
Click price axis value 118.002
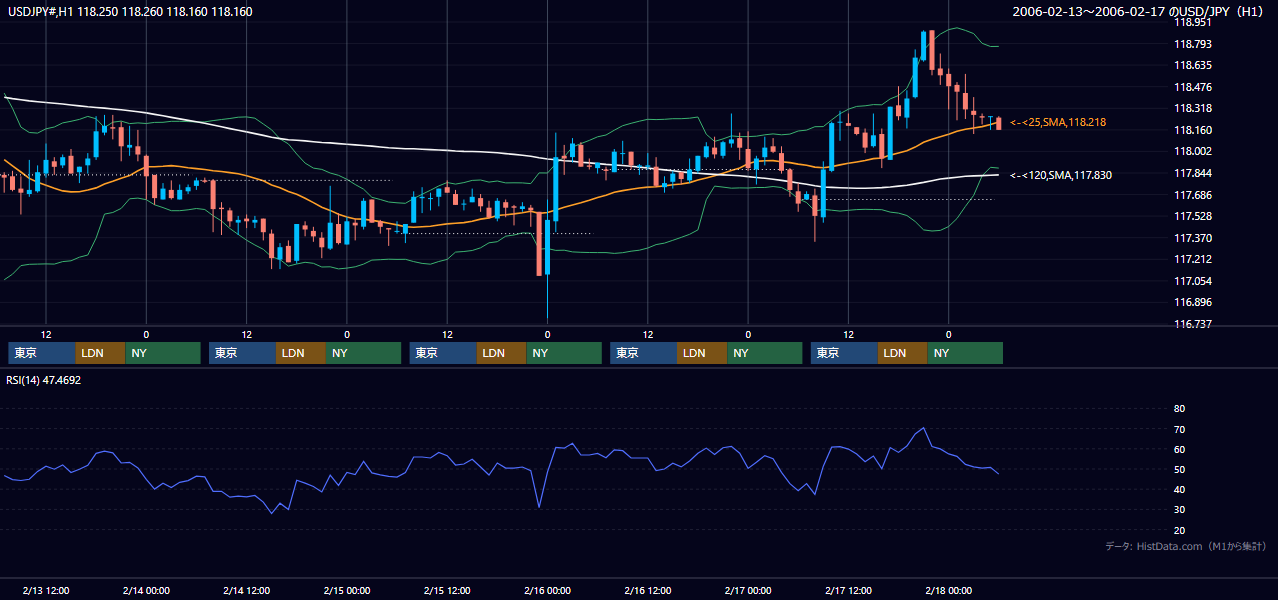[1192, 151]
